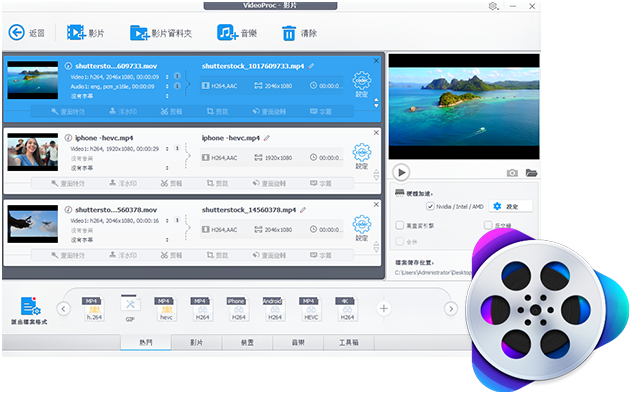Screen dimensions: 630x393
Task: Open subtitle tool for shutterstock 560378.mov
Action: [321, 255]
